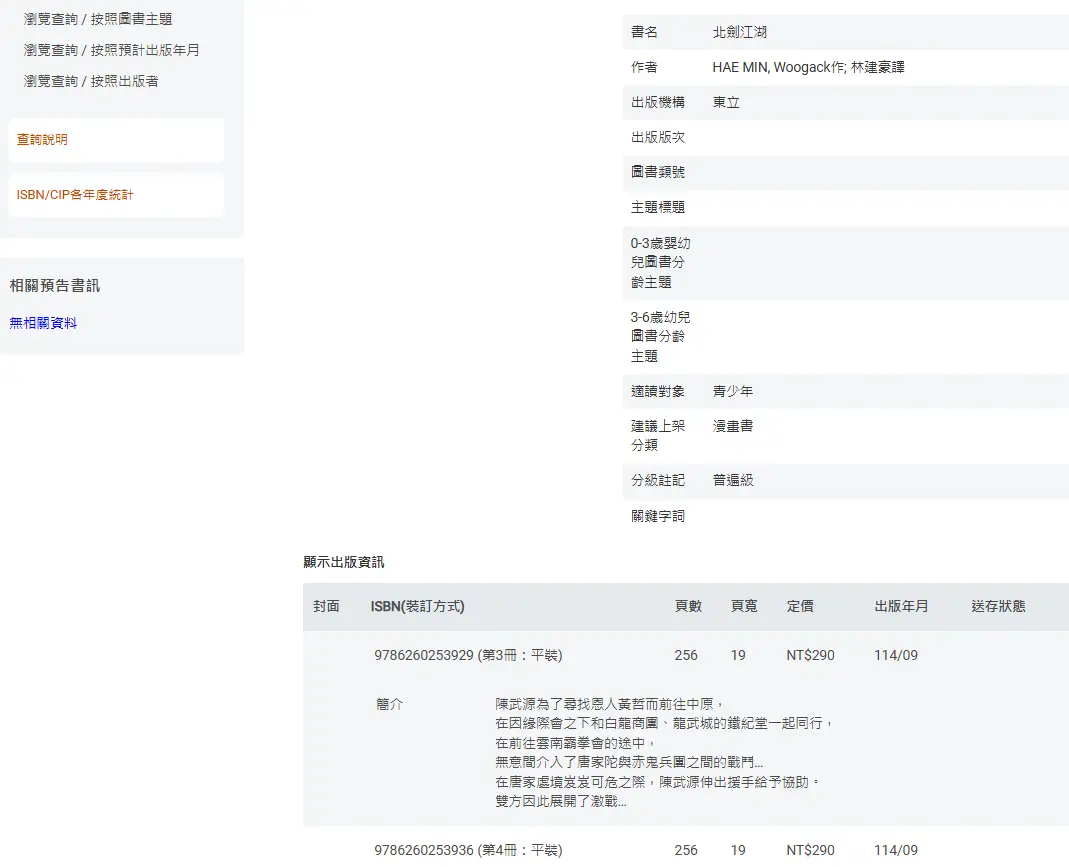
Task: Open ISBN/CIP各年度統計 yearly statistics
Action: point(75,195)
